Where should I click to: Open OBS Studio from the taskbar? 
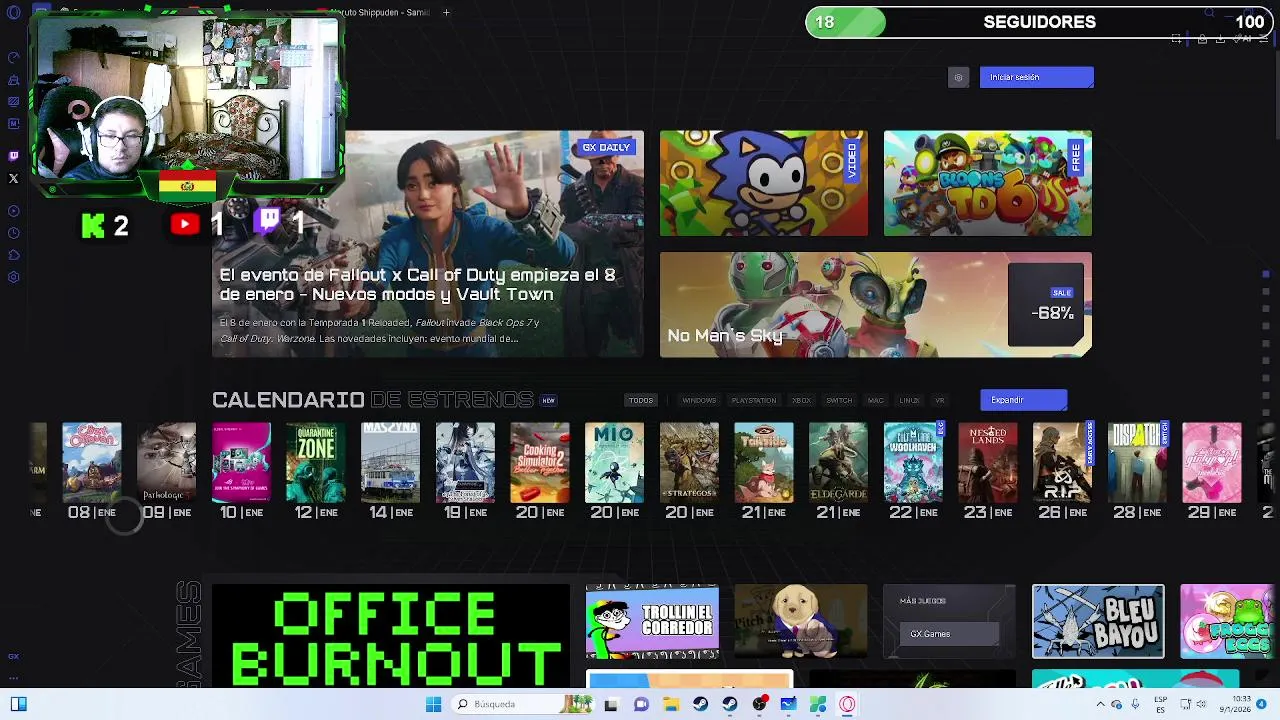759,704
